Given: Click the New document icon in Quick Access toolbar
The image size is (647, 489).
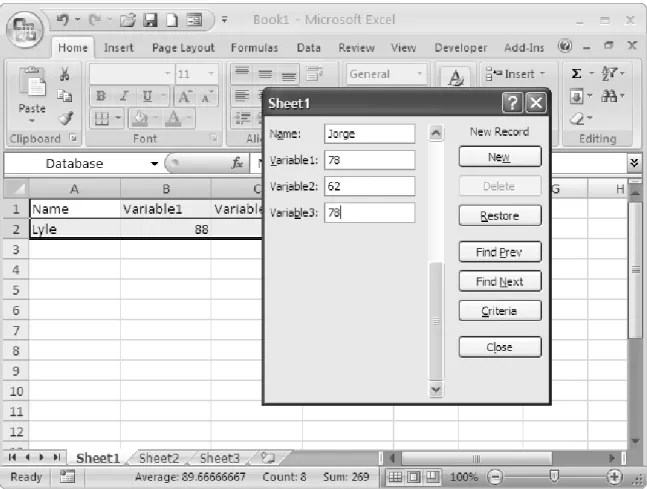Looking at the screenshot, I should tap(172, 19).
